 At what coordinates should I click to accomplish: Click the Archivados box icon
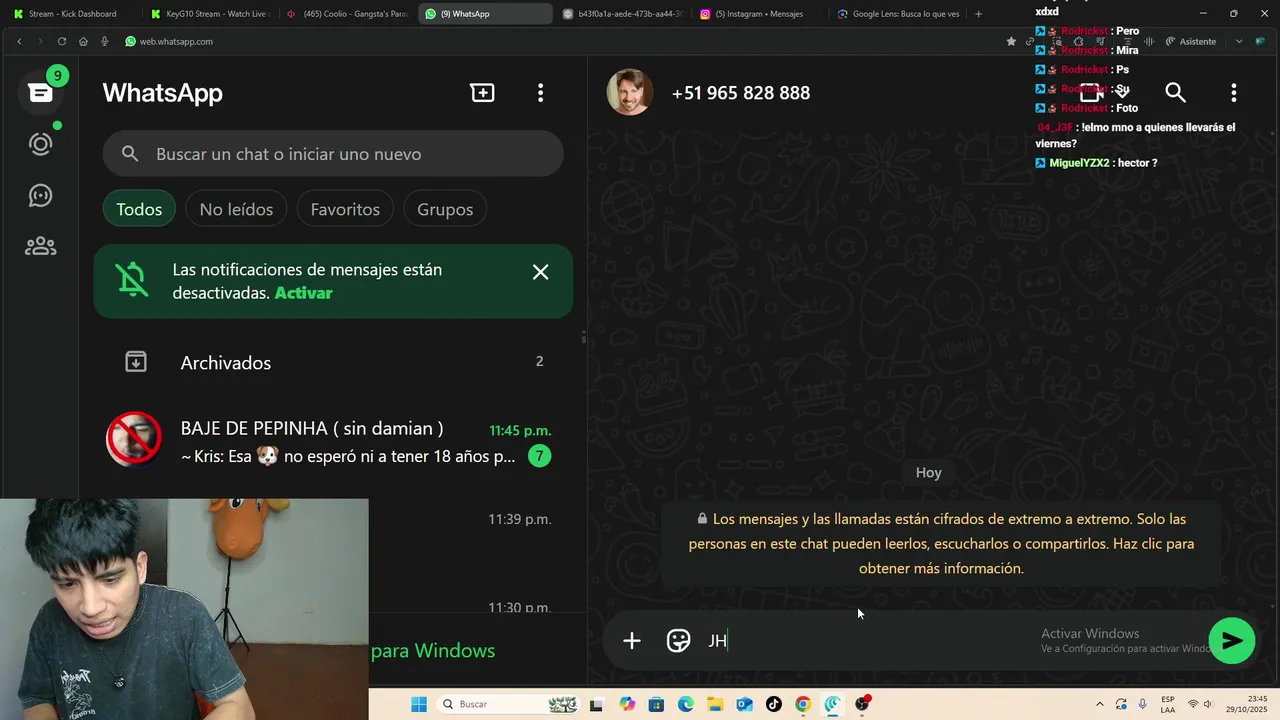click(136, 362)
